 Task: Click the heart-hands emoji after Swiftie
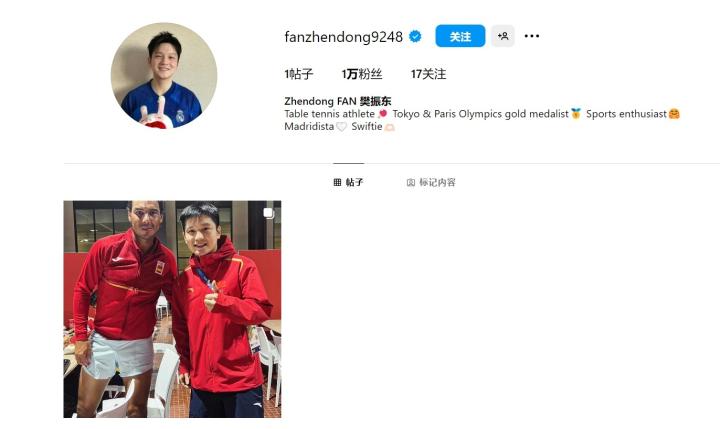point(389,127)
